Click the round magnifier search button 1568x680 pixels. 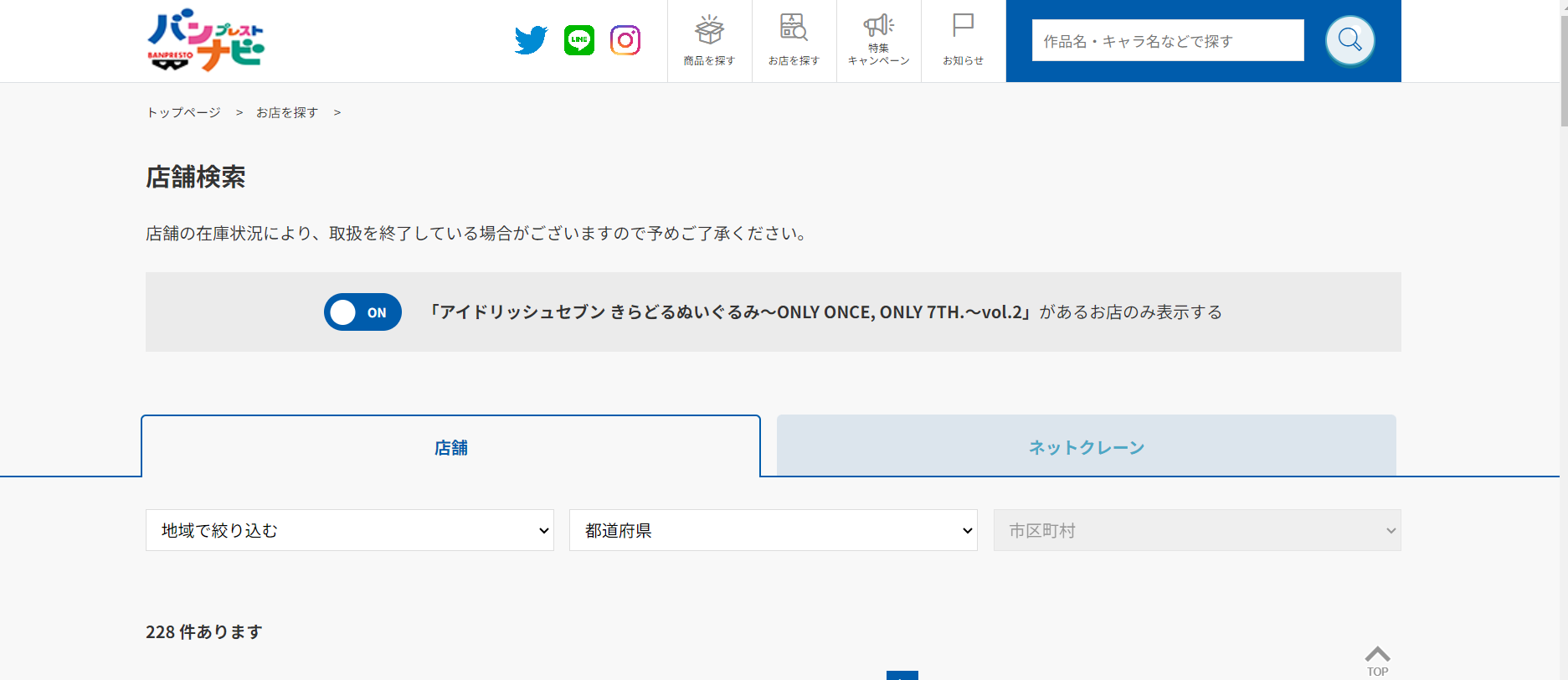1350,40
